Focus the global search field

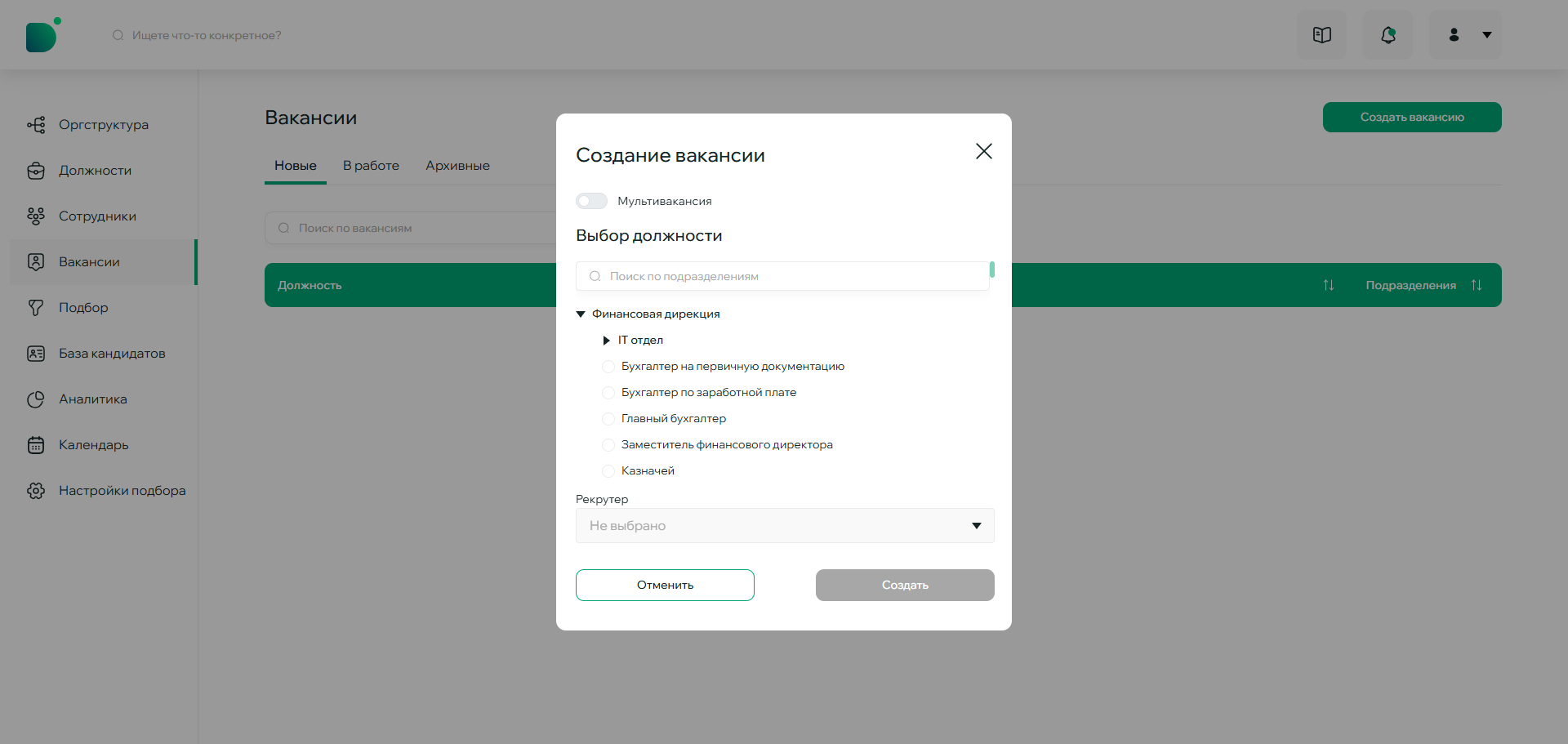coord(207,35)
